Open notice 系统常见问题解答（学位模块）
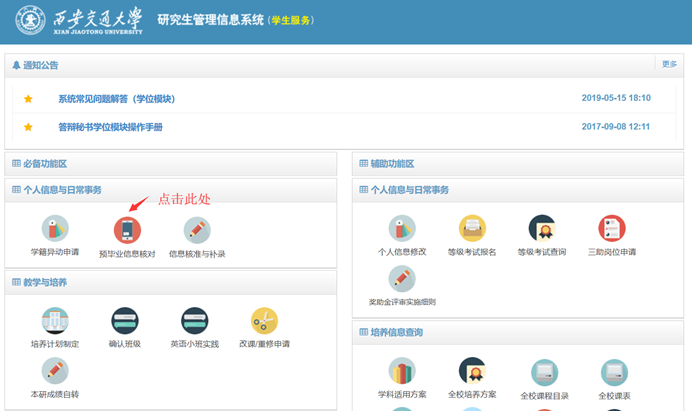Viewport: 692px width, 411px height. point(116,99)
